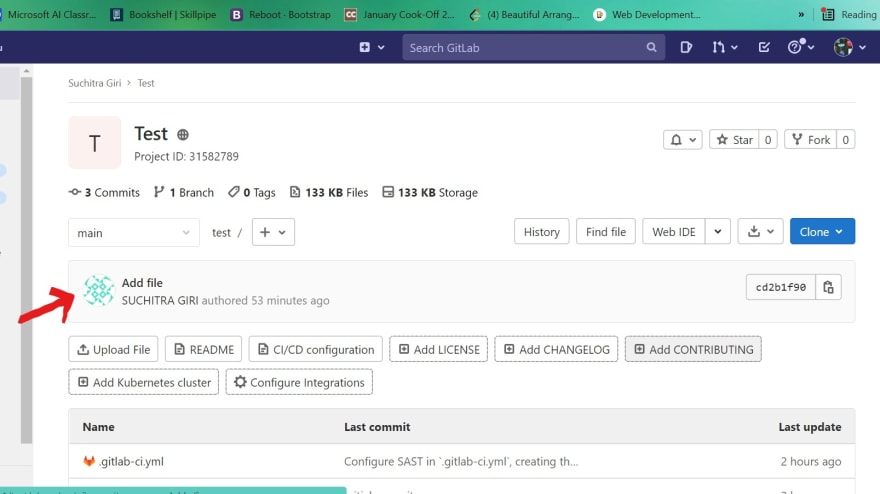
Task: View the star count 0
Action: tap(768, 140)
